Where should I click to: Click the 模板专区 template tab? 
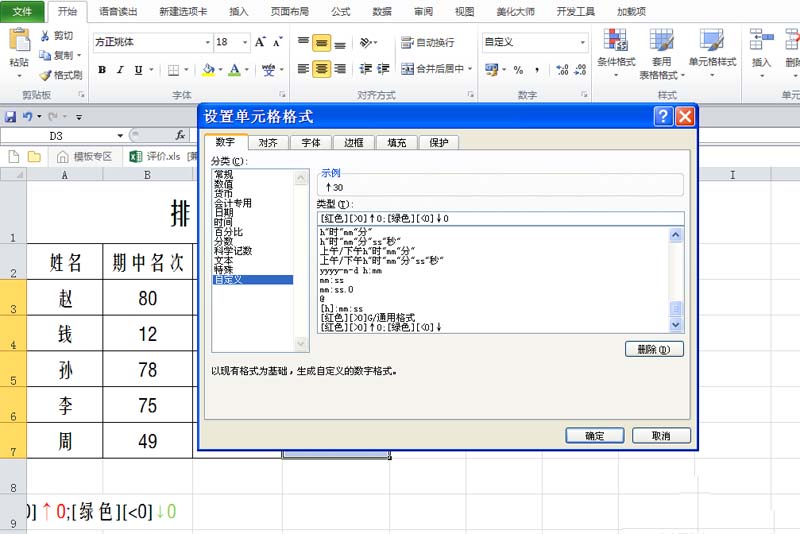pyautogui.click(x=85, y=157)
